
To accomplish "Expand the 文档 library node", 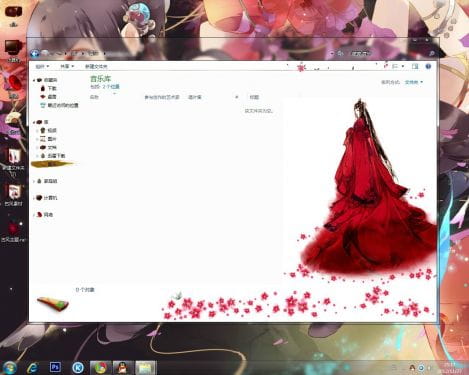I will 37,147.
